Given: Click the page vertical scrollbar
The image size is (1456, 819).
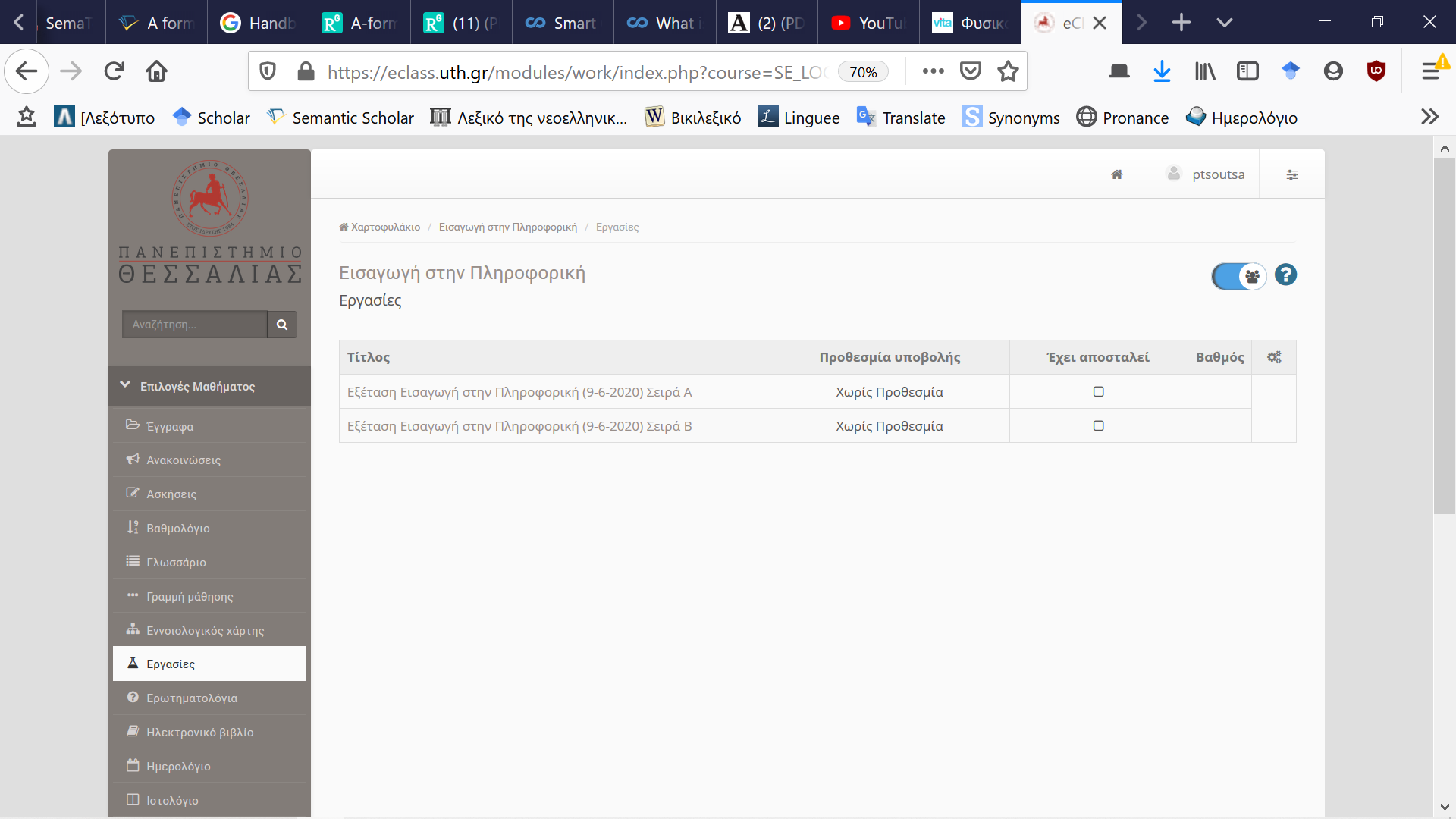Looking at the screenshot, I should (x=1444, y=336).
